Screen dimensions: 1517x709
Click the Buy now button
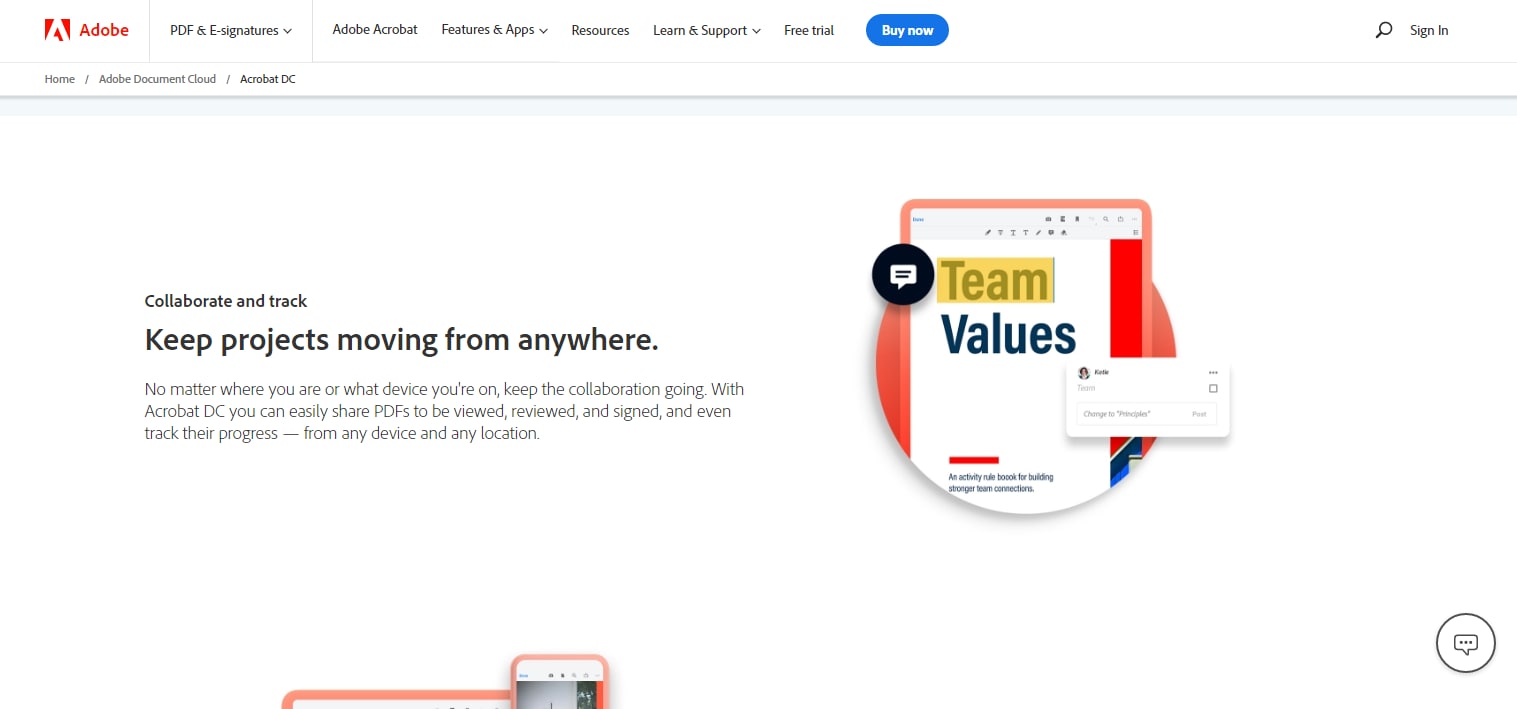[907, 30]
